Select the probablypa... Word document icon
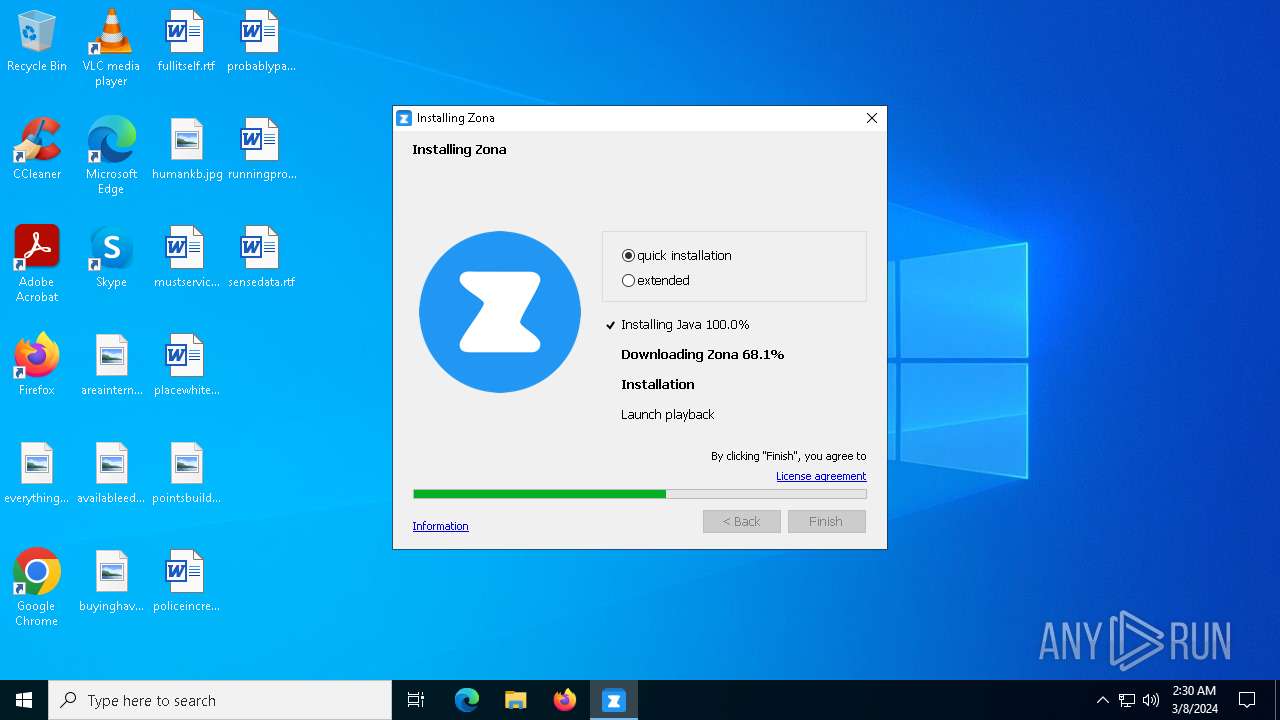The height and width of the screenshot is (720, 1280). pos(261,42)
